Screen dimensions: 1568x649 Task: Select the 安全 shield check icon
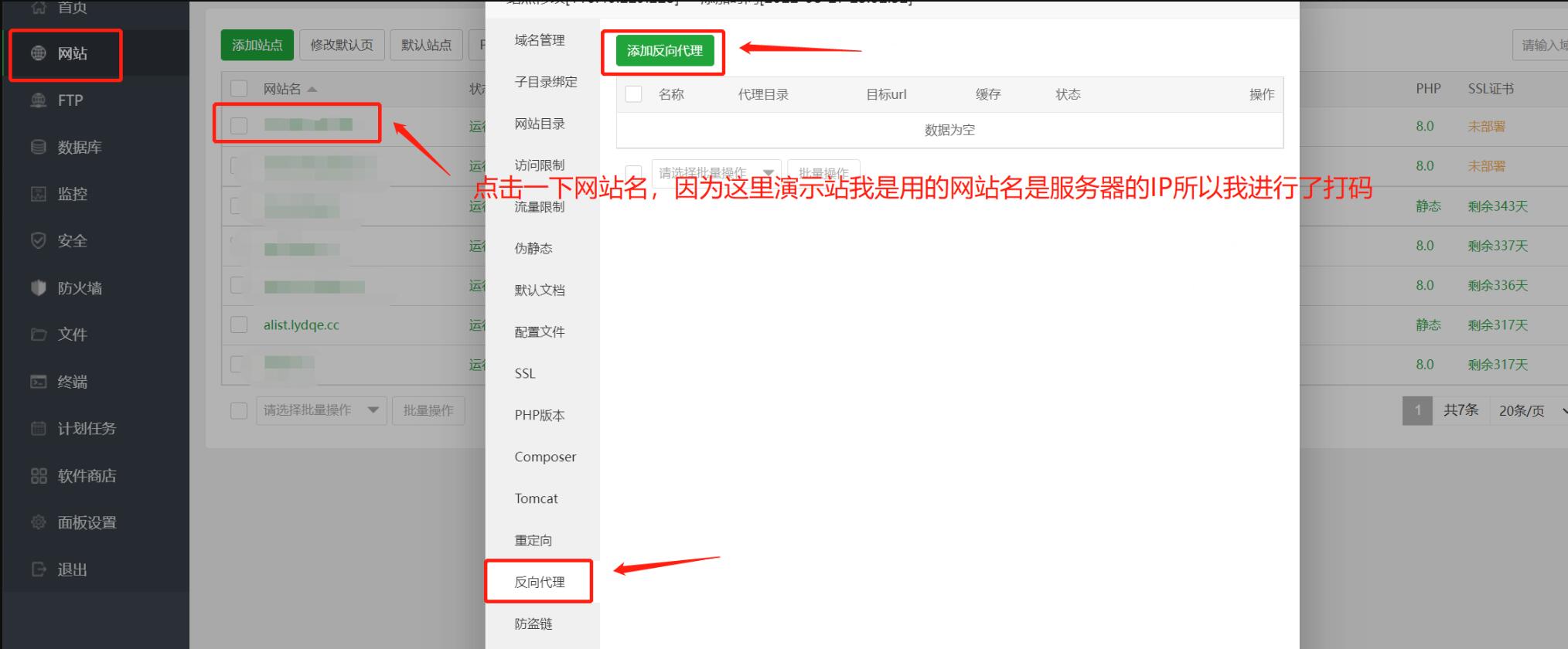(39, 241)
